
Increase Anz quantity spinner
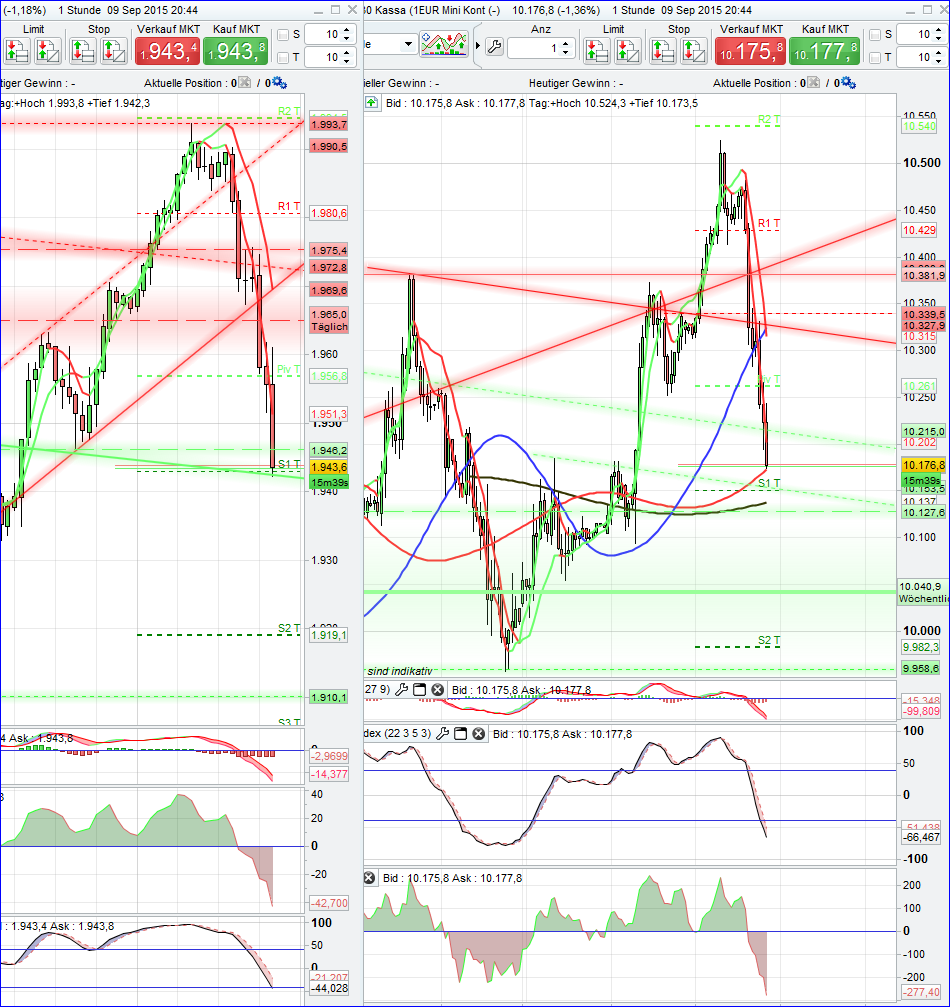point(565,44)
